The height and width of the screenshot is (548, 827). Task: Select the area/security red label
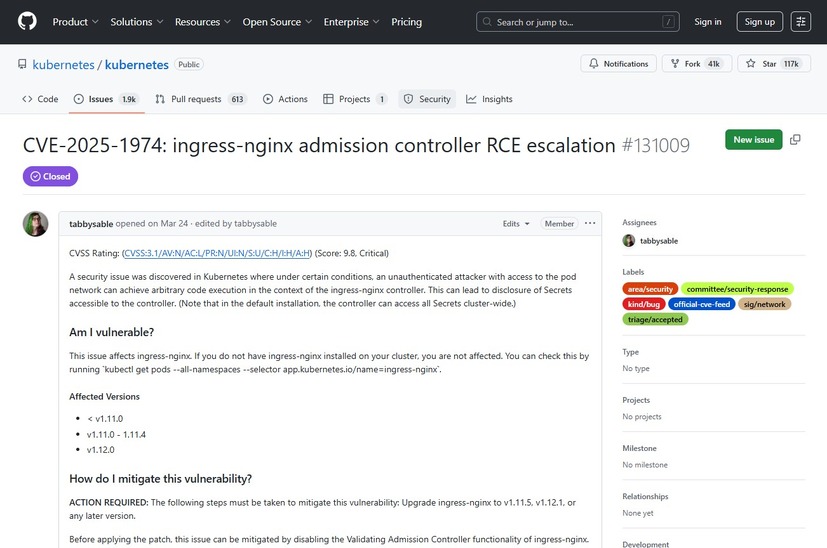[650, 289]
